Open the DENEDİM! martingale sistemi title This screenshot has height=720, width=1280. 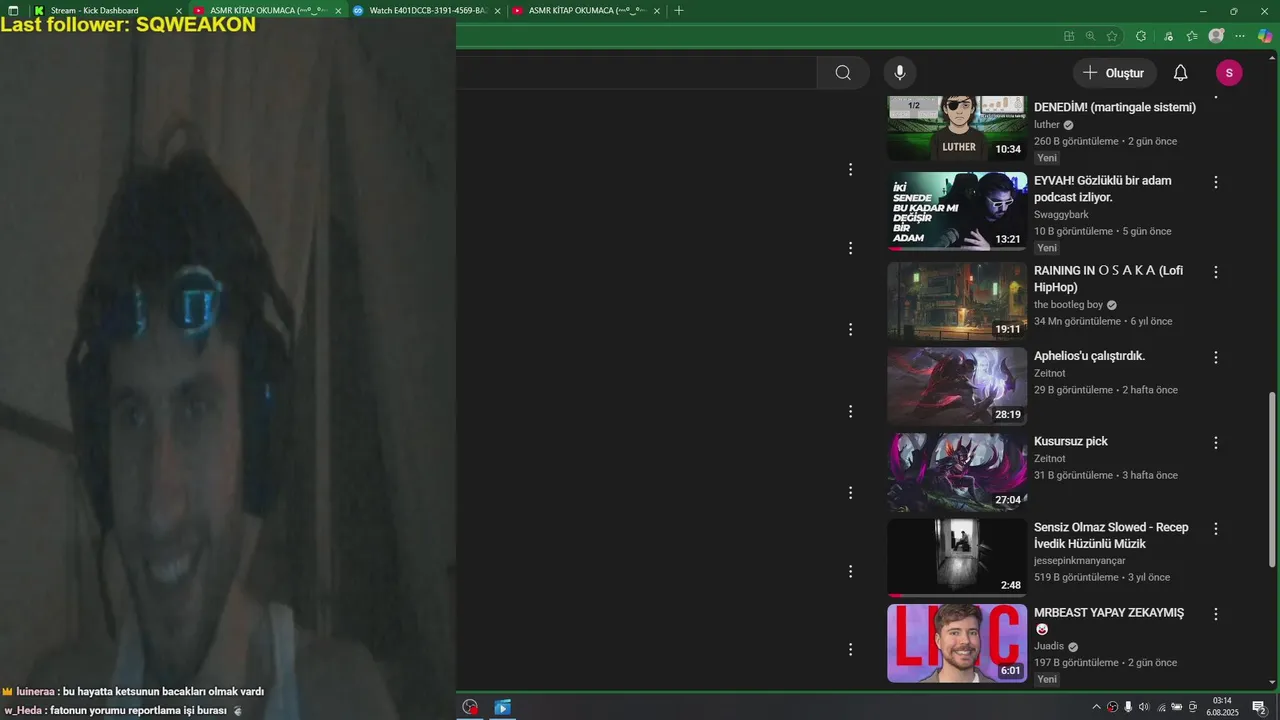point(1115,107)
